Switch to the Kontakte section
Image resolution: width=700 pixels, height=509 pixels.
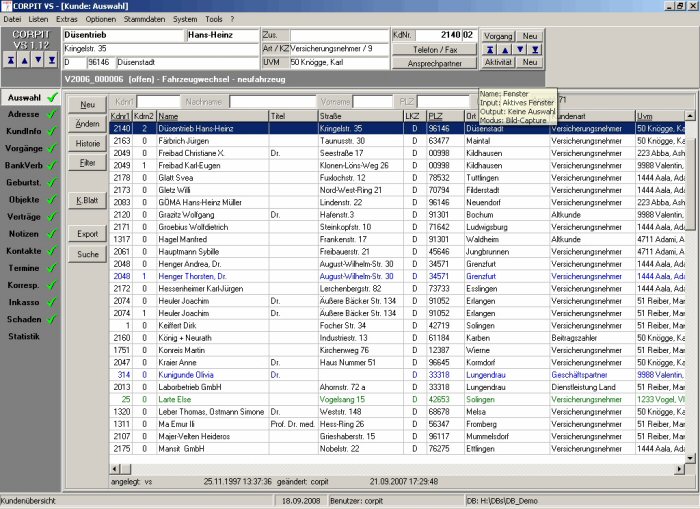pos(30,251)
